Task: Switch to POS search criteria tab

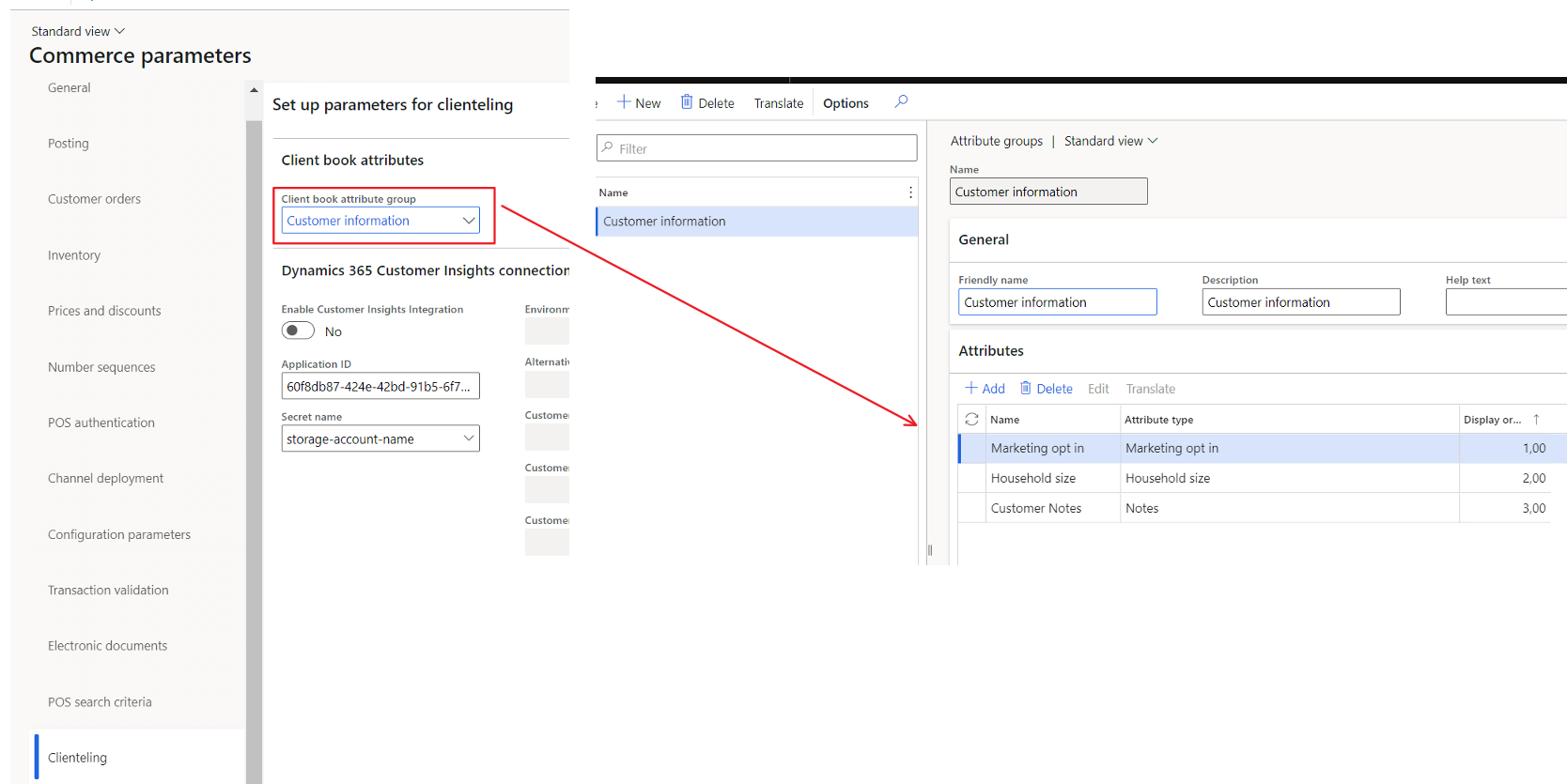Action: click(x=100, y=702)
